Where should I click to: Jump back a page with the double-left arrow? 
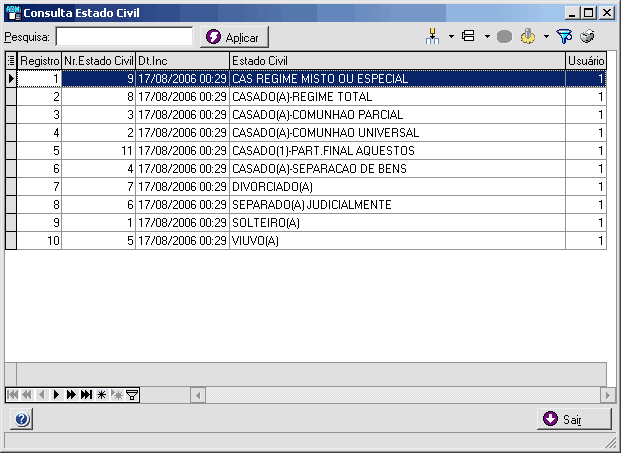point(27,395)
